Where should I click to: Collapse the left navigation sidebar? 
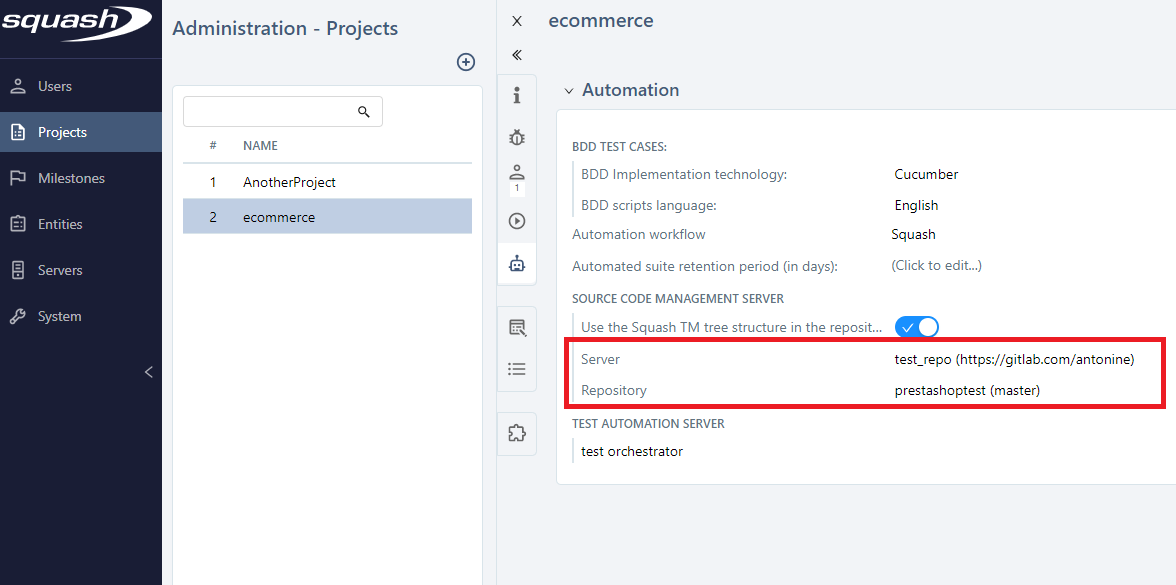coord(149,372)
